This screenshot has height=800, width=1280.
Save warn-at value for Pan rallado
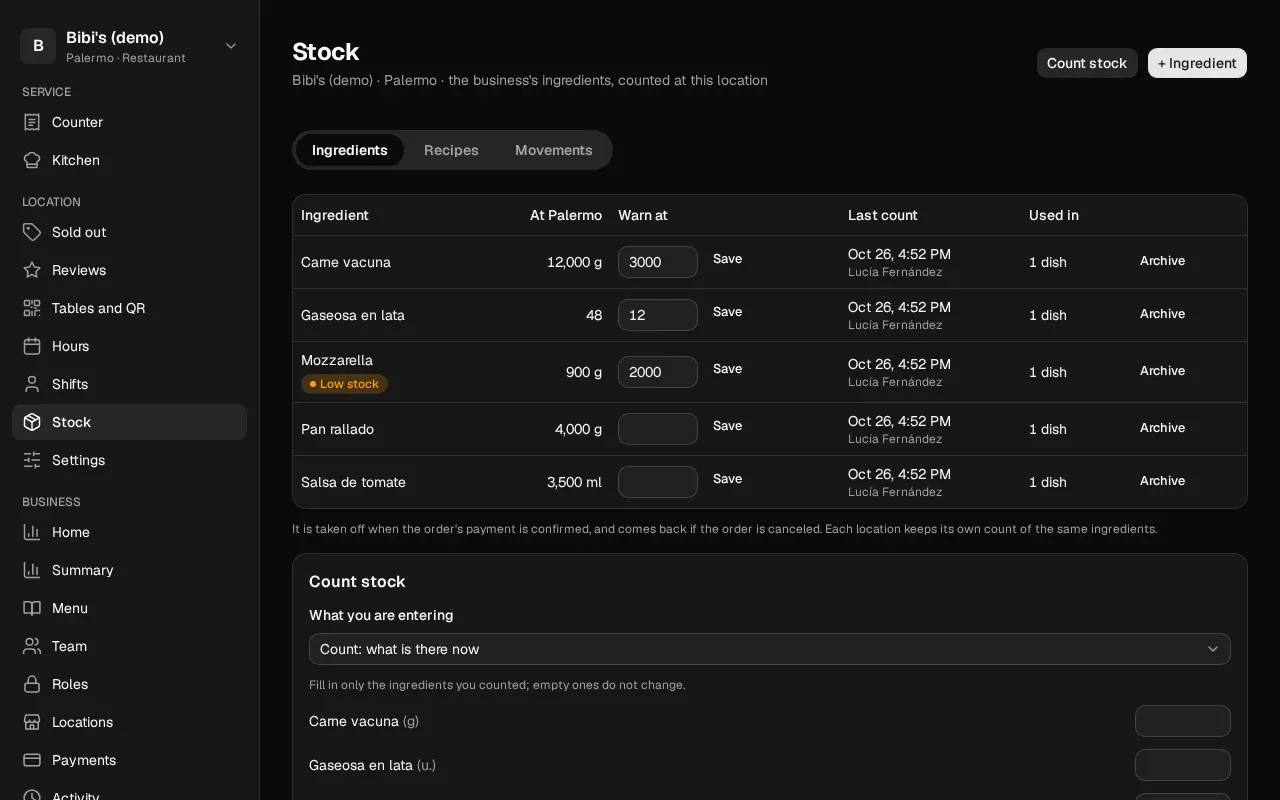[x=727, y=426]
